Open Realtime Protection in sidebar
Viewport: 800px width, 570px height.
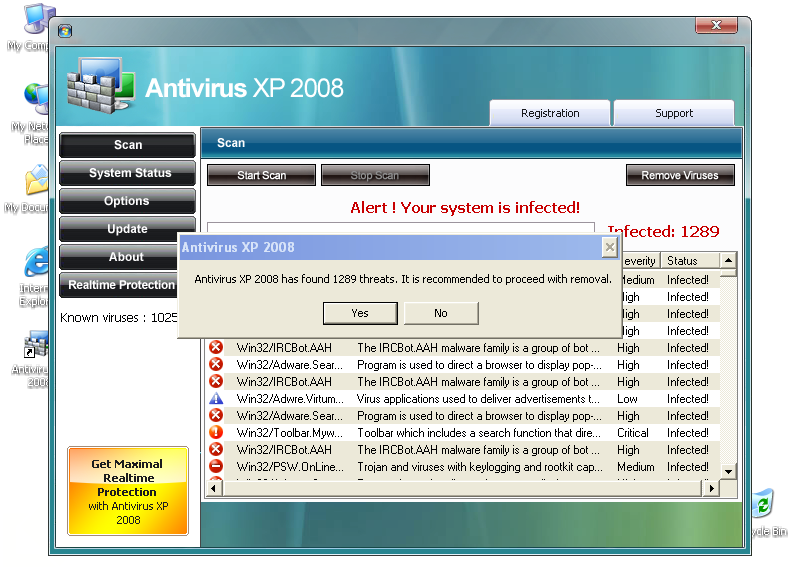tap(119, 285)
